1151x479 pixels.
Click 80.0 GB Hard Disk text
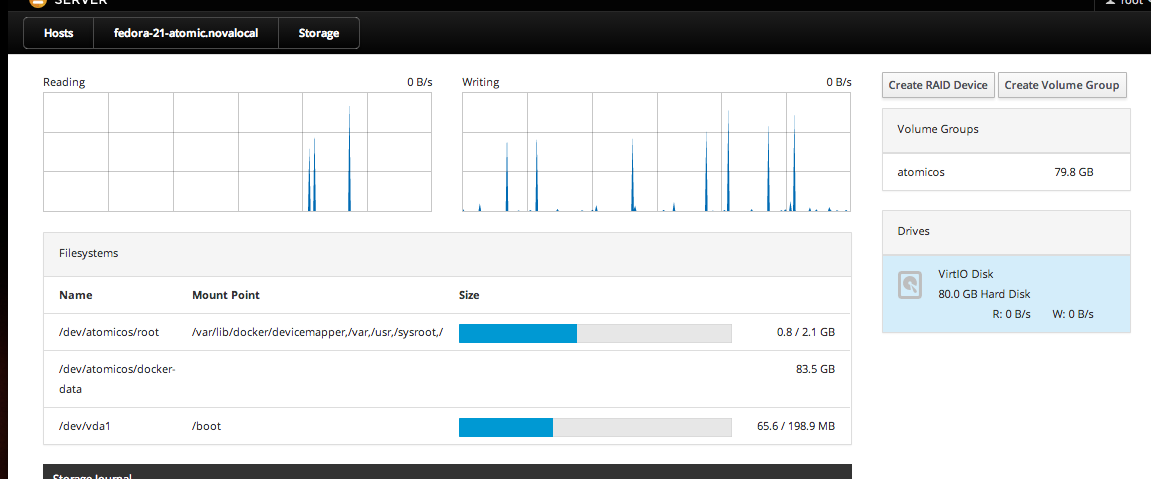[x=984, y=294]
